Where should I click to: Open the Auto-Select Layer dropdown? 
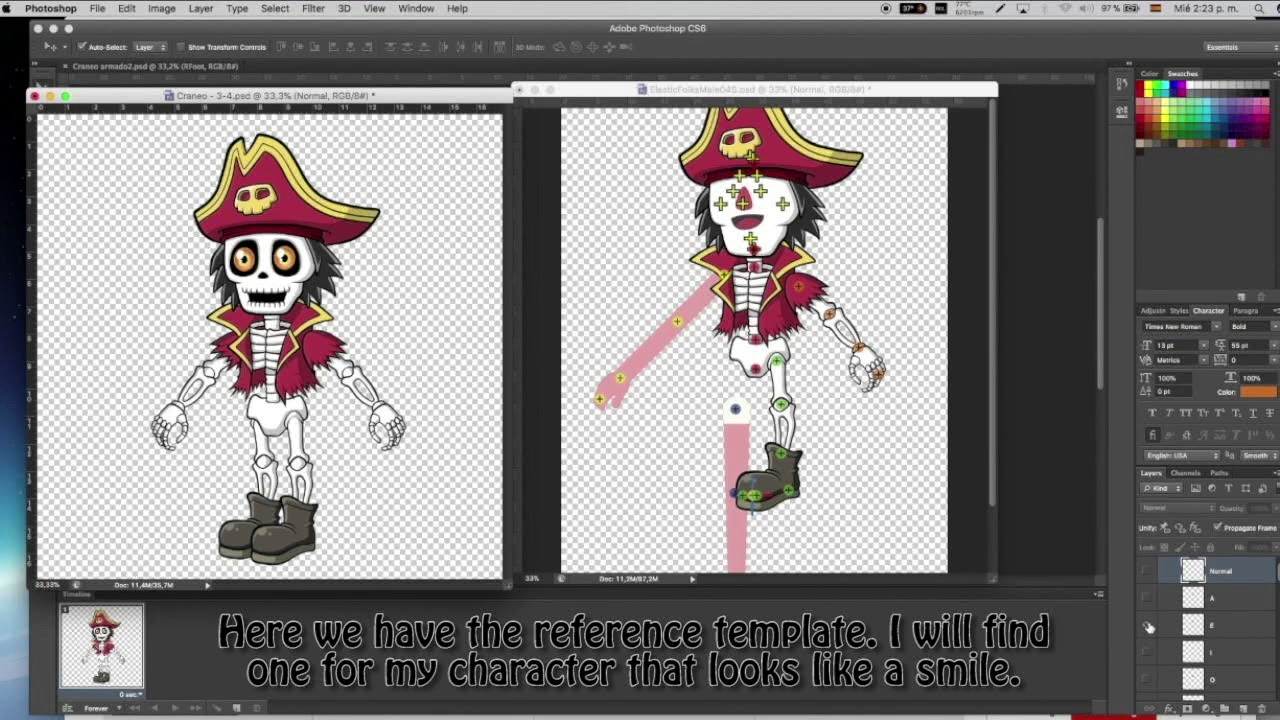[x=150, y=47]
